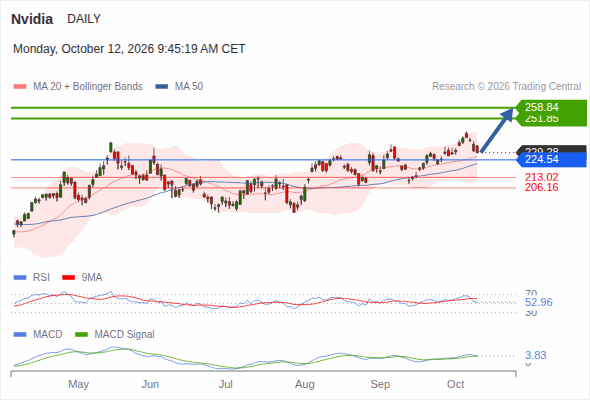Click the 213.02 red support level label
The width and height of the screenshot is (590, 400).
pos(541,177)
